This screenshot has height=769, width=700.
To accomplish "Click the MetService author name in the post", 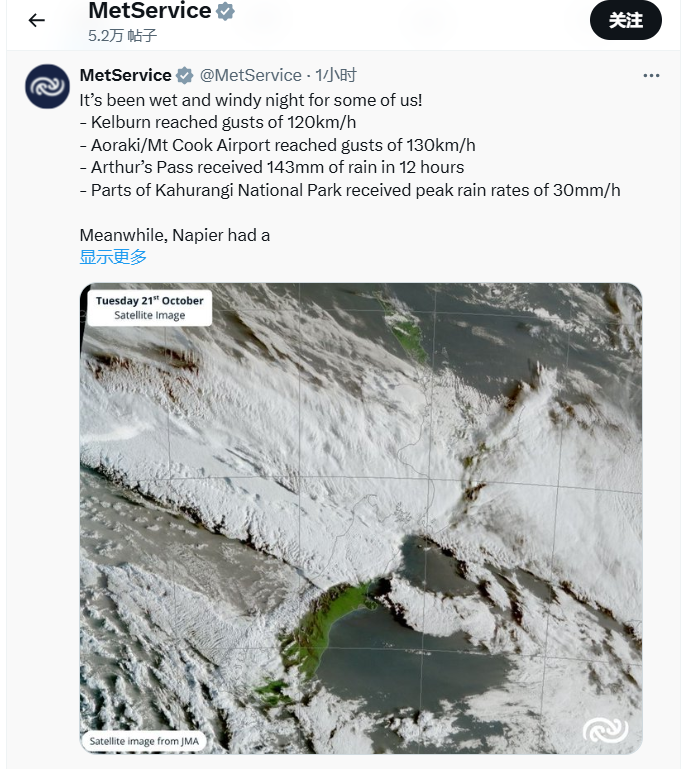I will tap(125, 75).
